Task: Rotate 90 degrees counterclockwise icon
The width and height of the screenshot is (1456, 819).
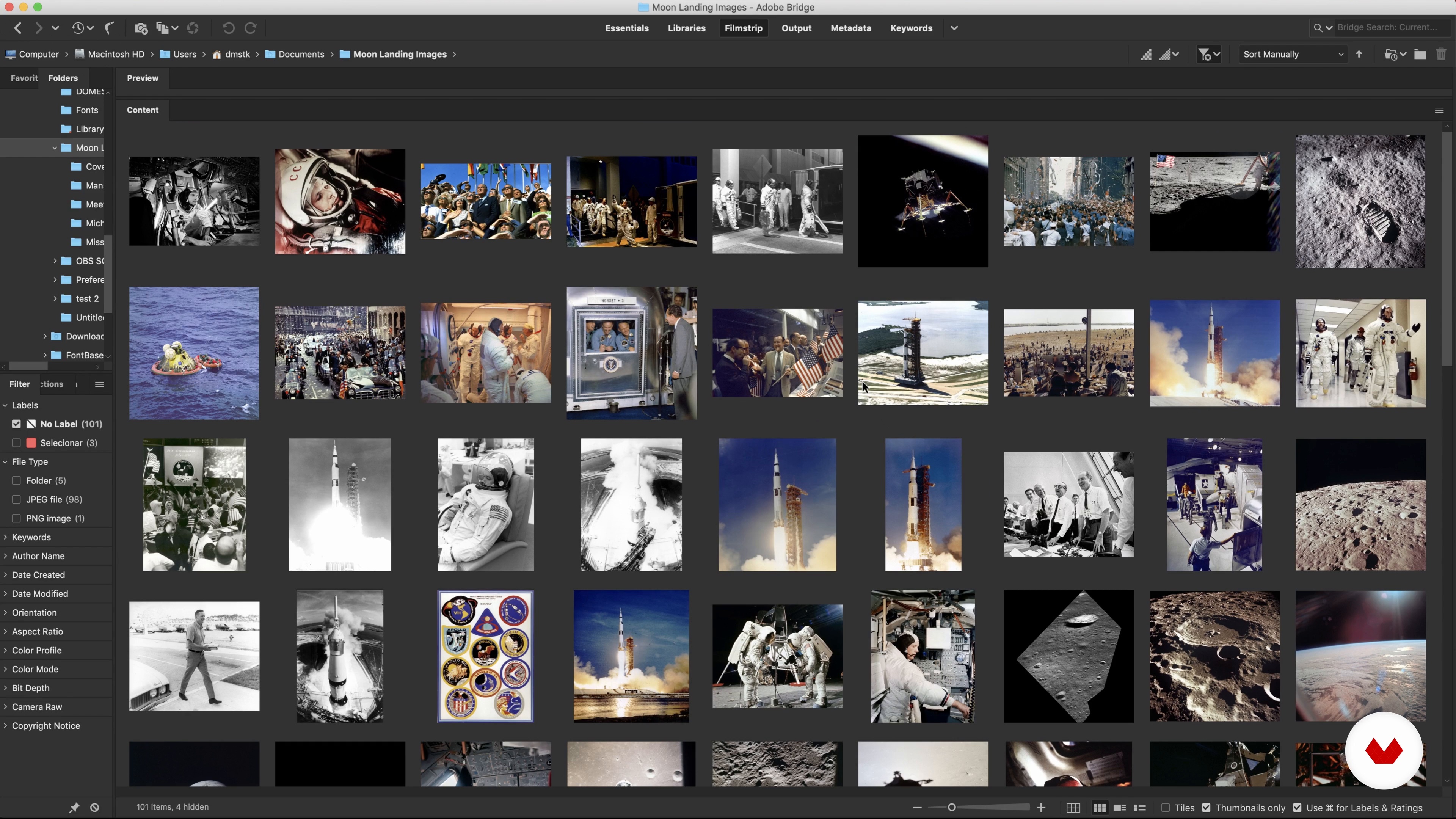Action: coord(228,28)
